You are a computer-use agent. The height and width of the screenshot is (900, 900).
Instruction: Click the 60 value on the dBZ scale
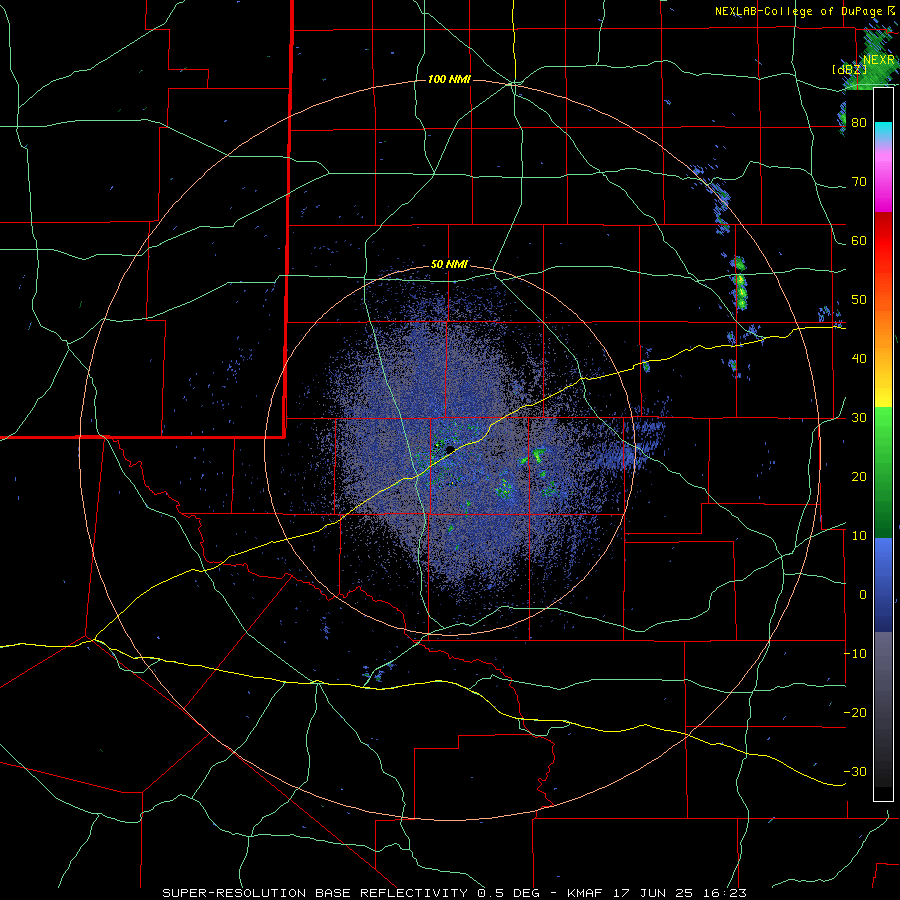pyautogui.click(x=859, y=240)
